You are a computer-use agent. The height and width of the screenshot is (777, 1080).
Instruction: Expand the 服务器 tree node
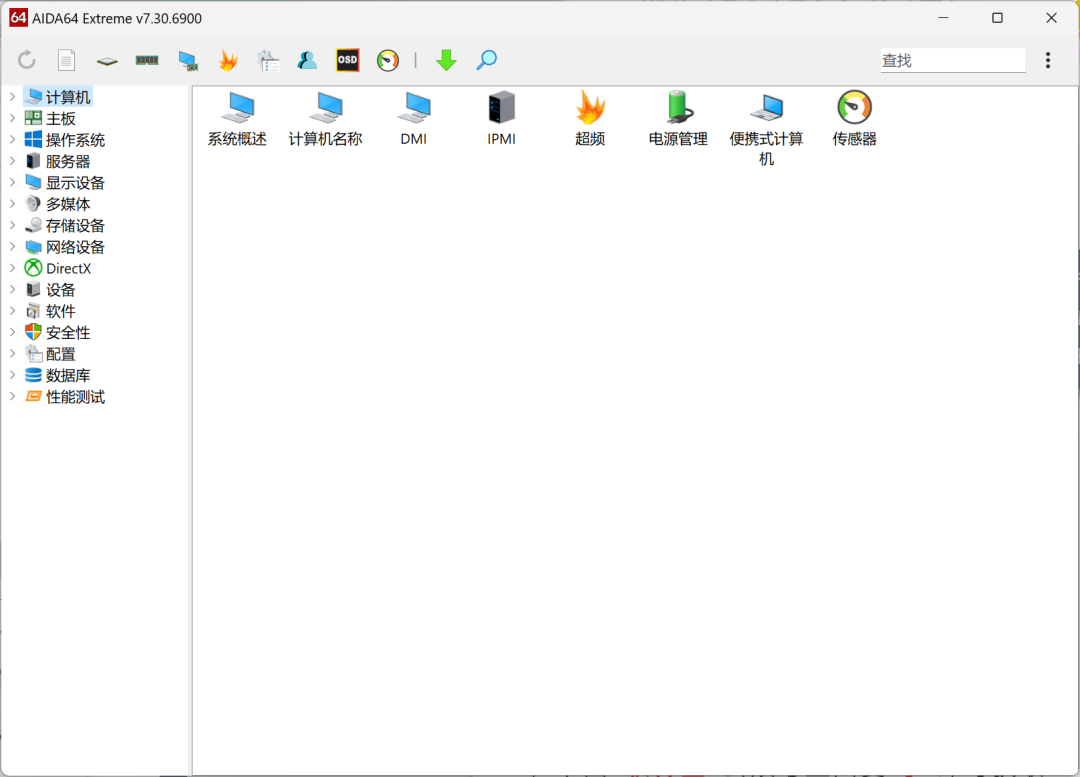point(12,161)
